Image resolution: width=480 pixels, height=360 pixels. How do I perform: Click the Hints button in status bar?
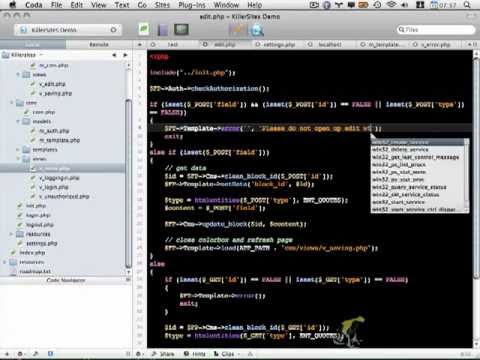point(195,354)
